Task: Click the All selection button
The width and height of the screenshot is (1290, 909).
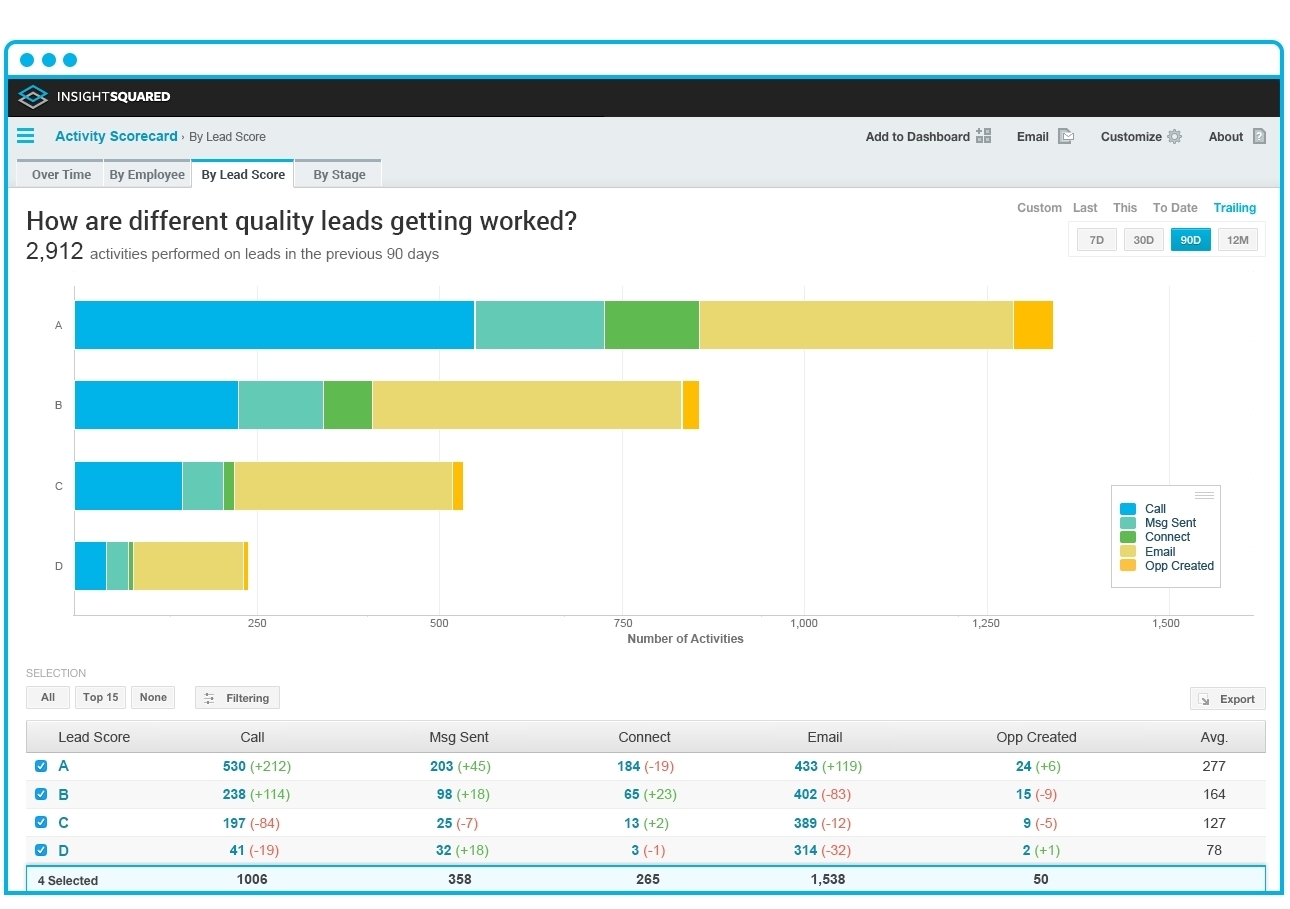Action: click(x=48, y=697)
